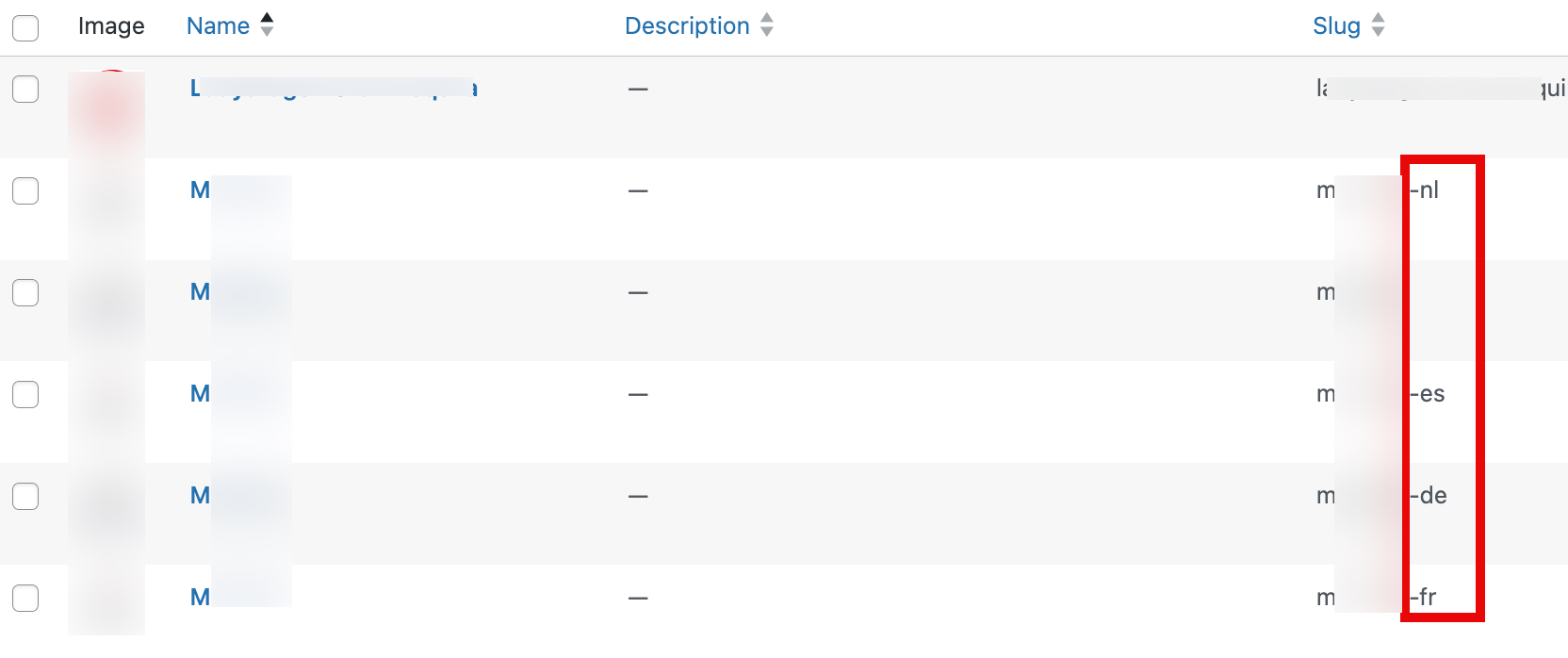Viewport: 1568px width, 658px height.
Task: Open the name link in the "-es" row
Action: point(201,394)
